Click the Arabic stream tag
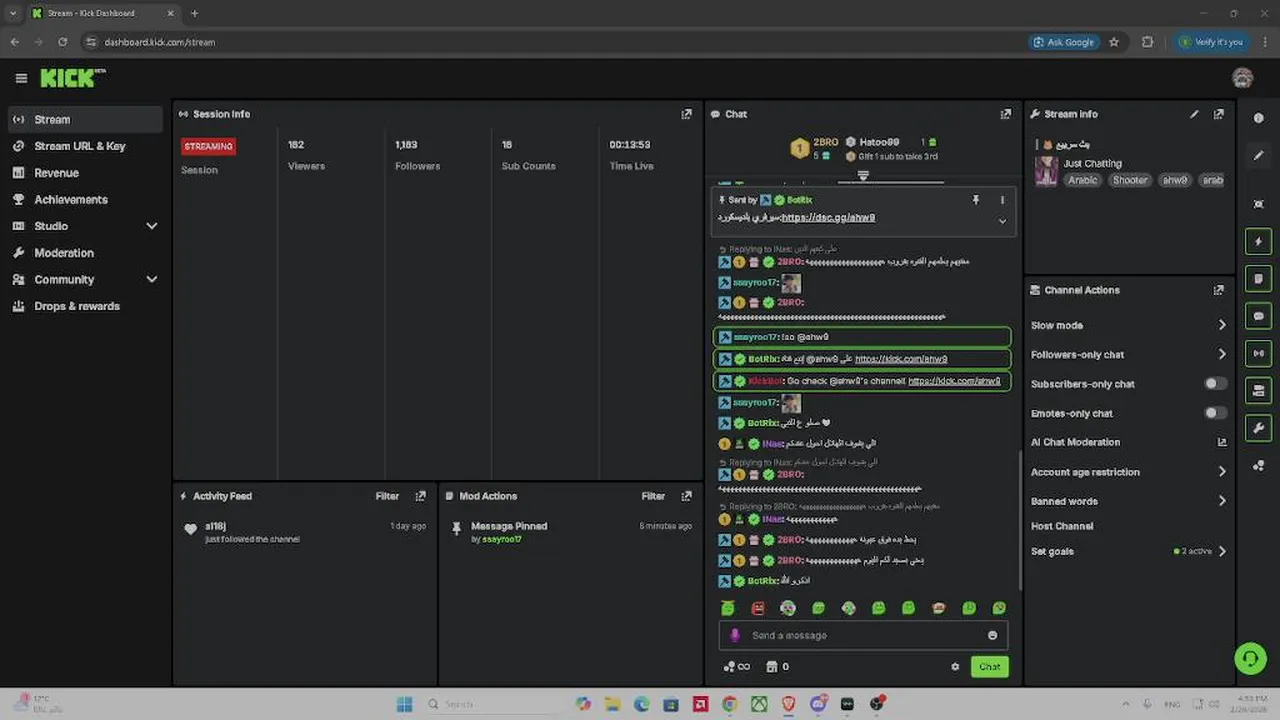 tap(1082, 180)
